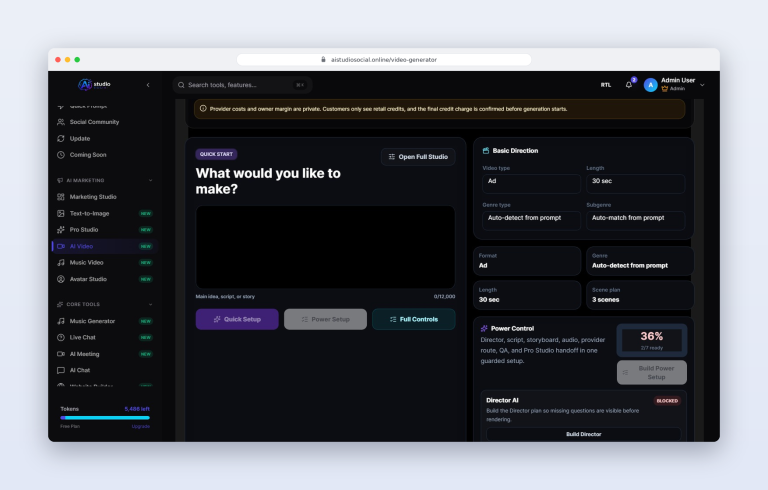
Task: Click the AI studio logo
Action: point(94,85)
